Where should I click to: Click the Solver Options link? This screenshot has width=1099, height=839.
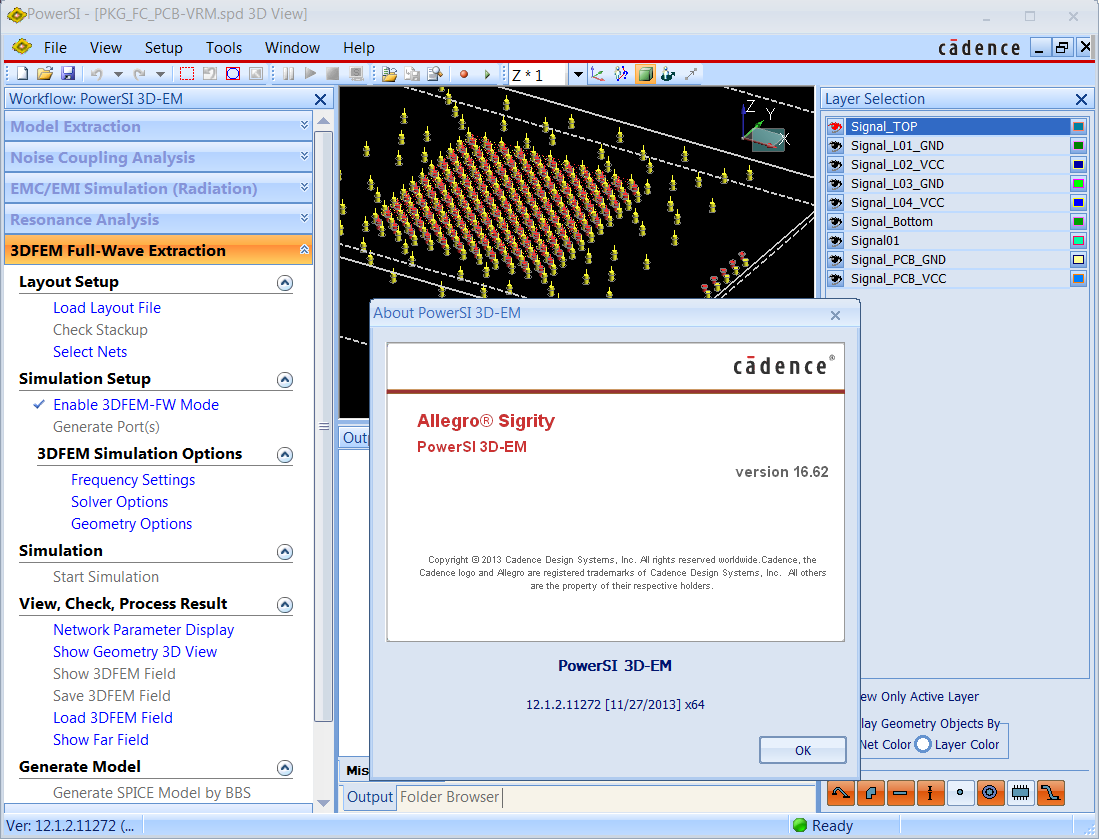pos(119,502)
